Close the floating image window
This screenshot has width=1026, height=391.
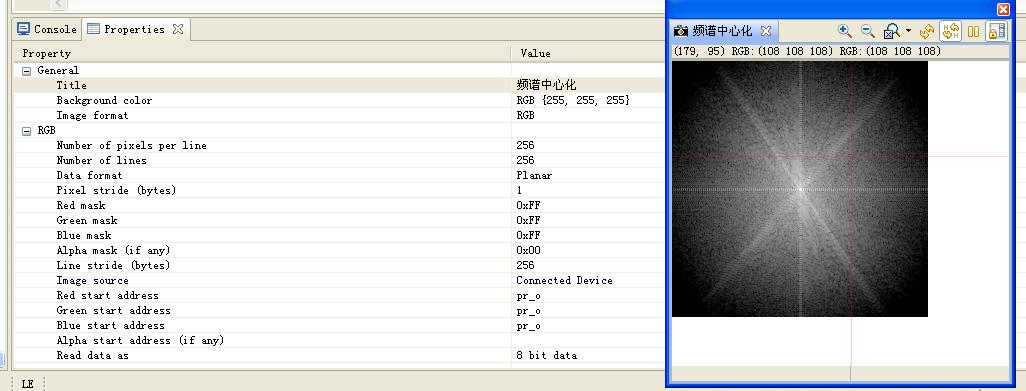(1003, 9)
